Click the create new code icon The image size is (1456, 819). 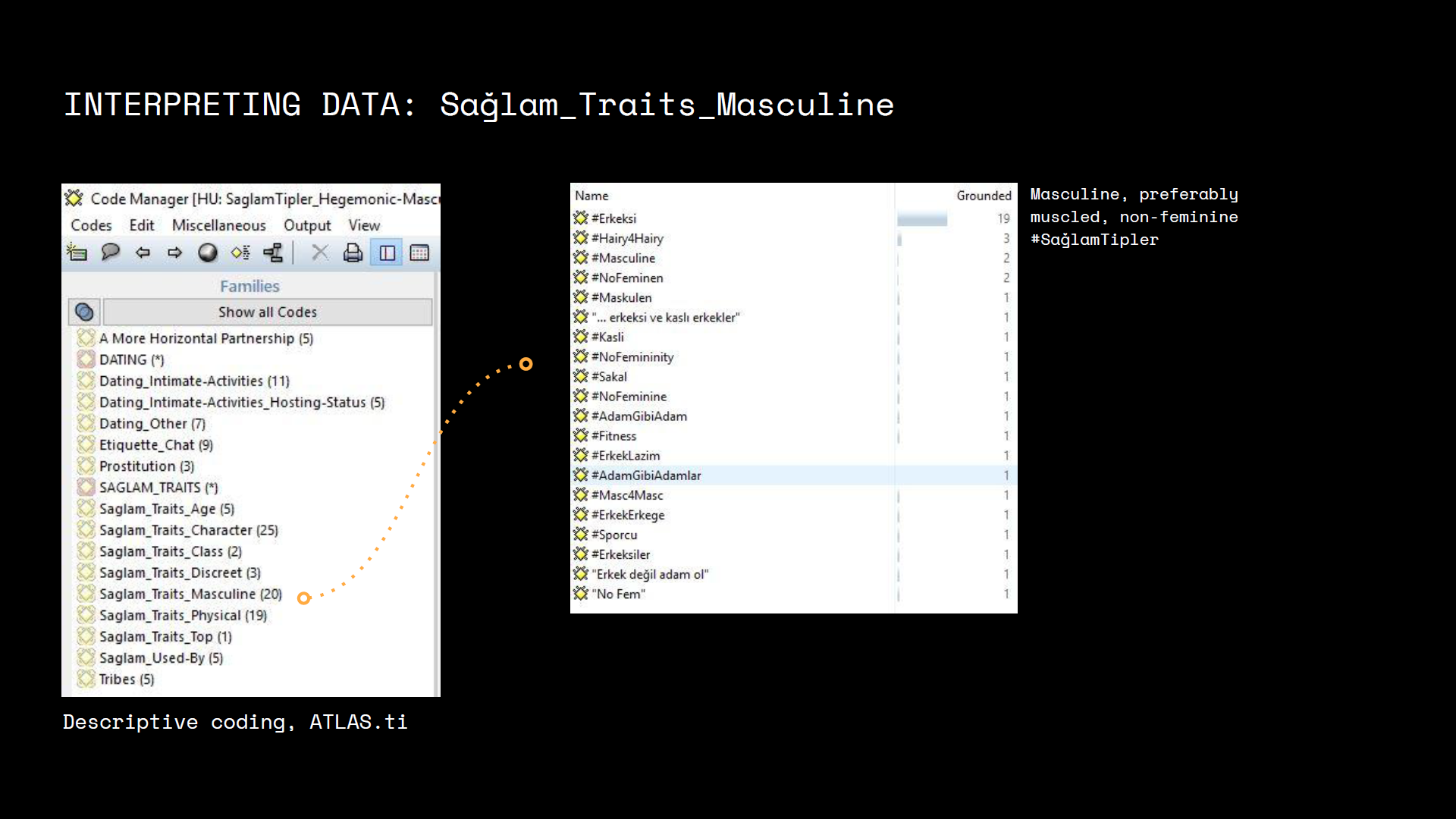[x=77, y=253]
